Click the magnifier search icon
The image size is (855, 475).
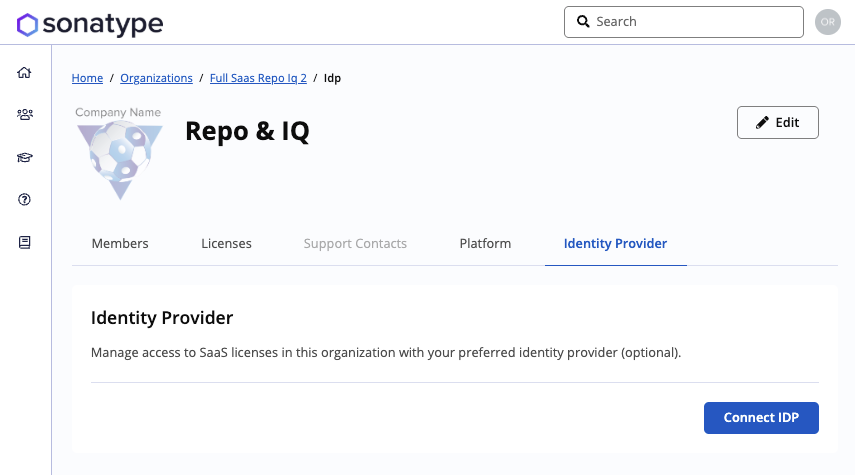[583, 21]
